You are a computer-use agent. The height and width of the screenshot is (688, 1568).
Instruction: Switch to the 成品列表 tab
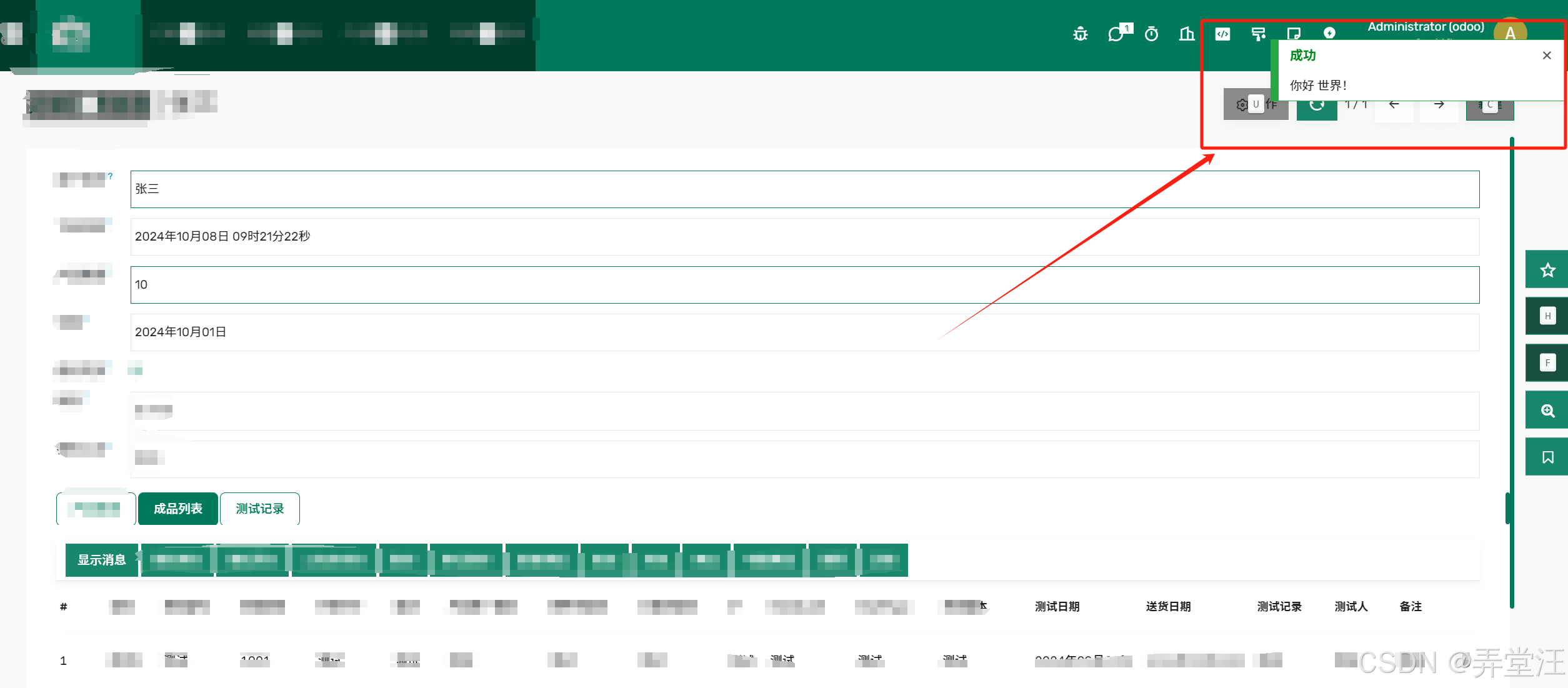point(178,509)
